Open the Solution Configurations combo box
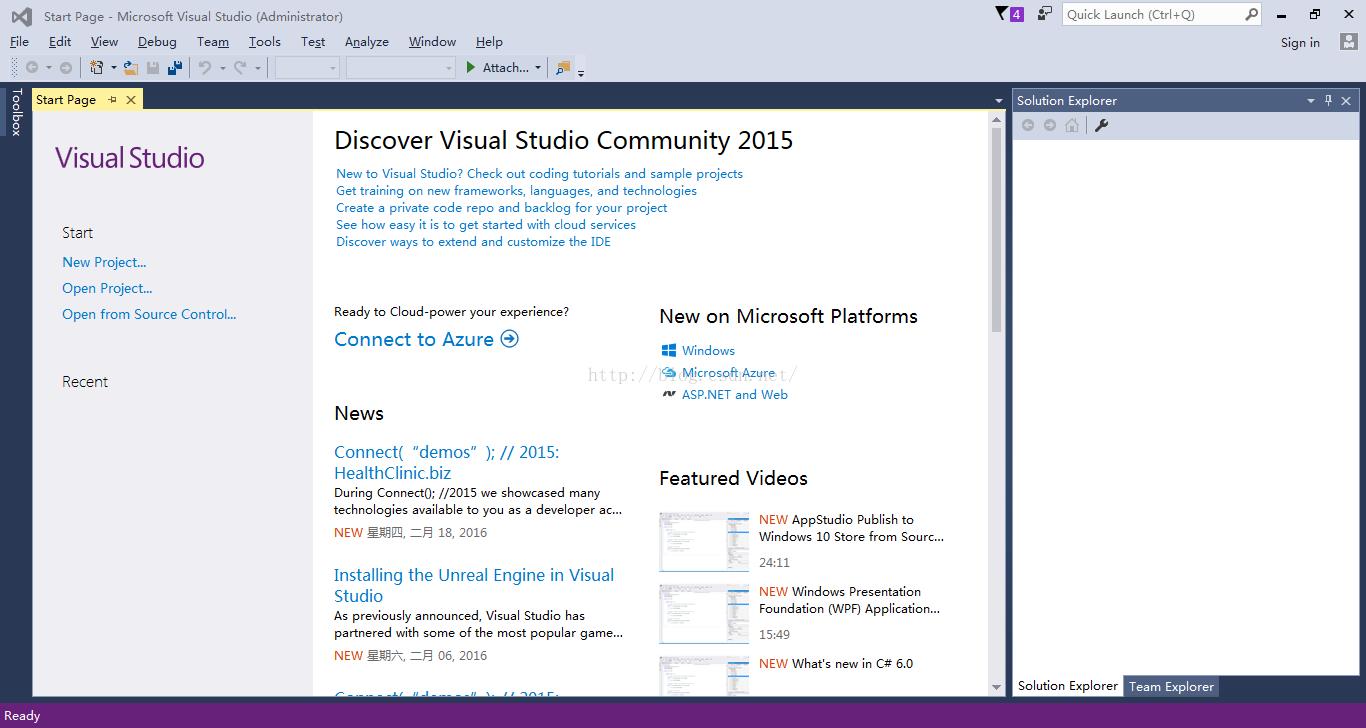Image resolution: width=1366 pixels, height=728 pixels. (x=307, y=68)
